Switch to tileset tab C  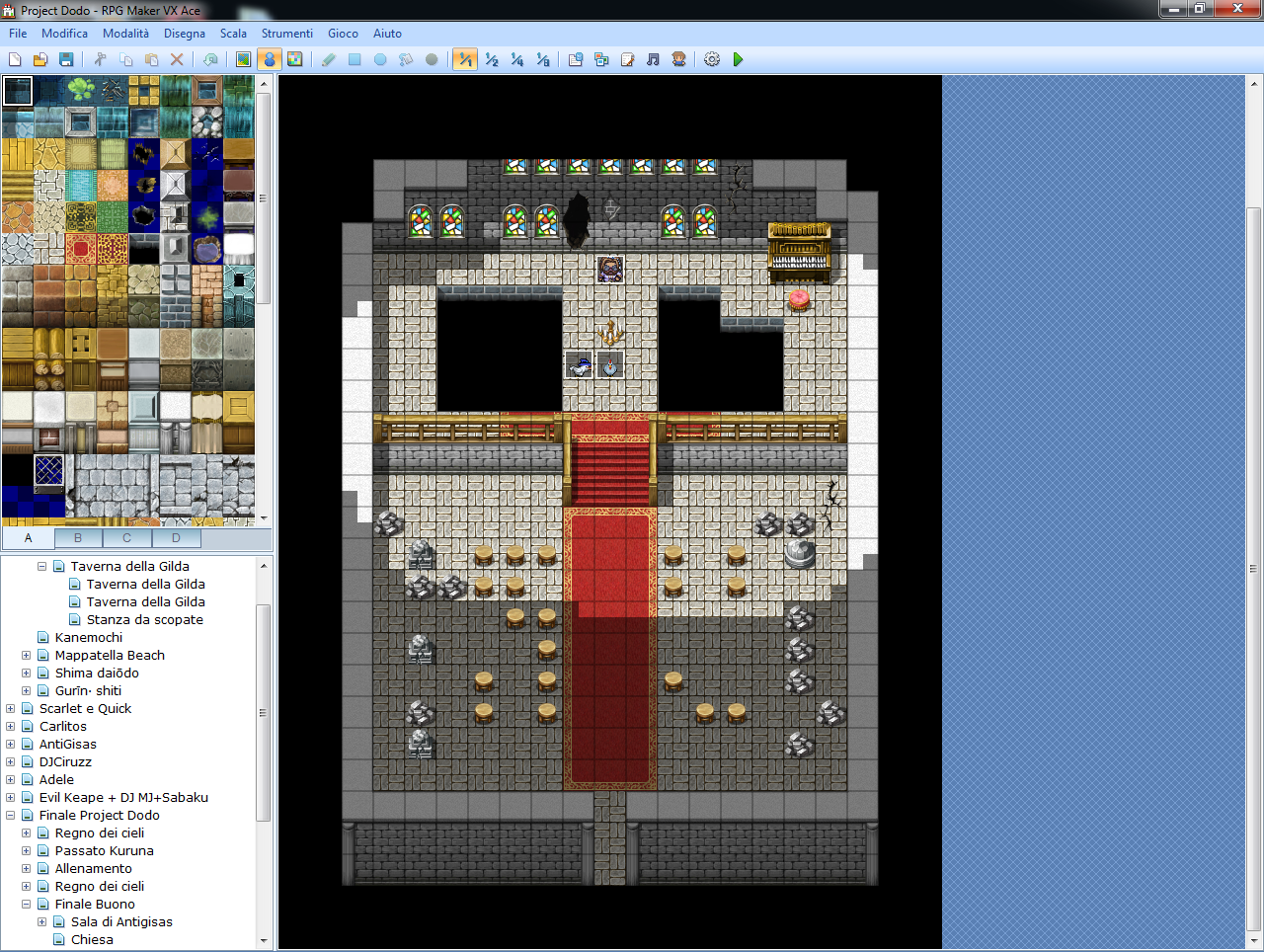[x=126, y=538]
